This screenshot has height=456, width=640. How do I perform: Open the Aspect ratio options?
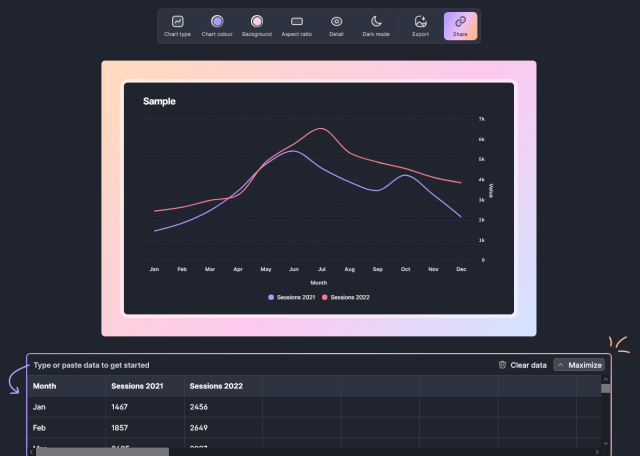pos(297,26)
